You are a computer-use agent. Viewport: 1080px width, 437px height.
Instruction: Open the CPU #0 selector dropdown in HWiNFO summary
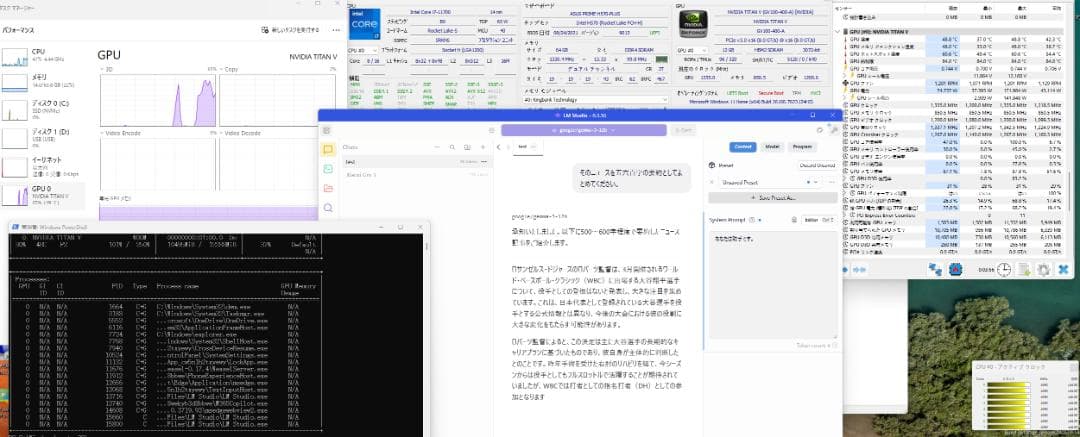[363, 50]
